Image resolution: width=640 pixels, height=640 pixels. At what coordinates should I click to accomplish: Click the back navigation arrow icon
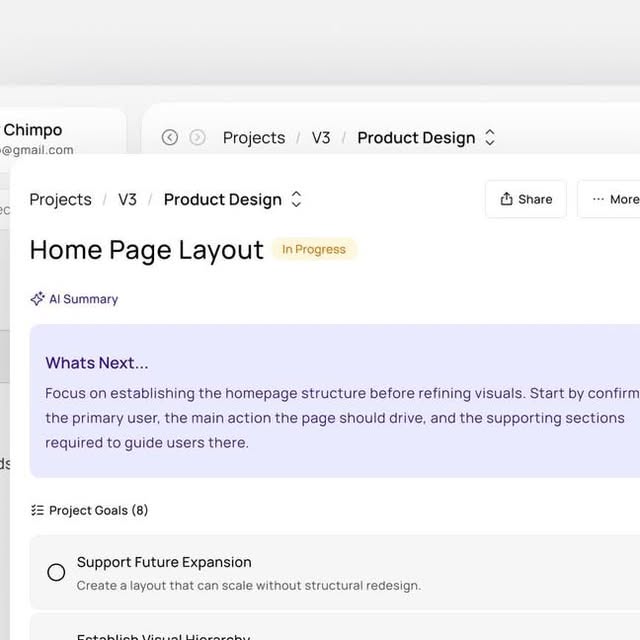[x=170, y=138]
